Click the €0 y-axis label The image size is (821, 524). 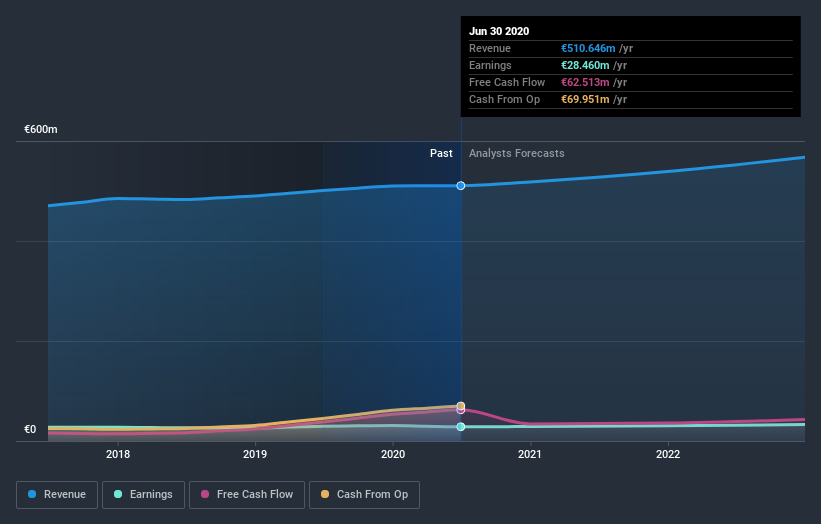pos(30,429)
